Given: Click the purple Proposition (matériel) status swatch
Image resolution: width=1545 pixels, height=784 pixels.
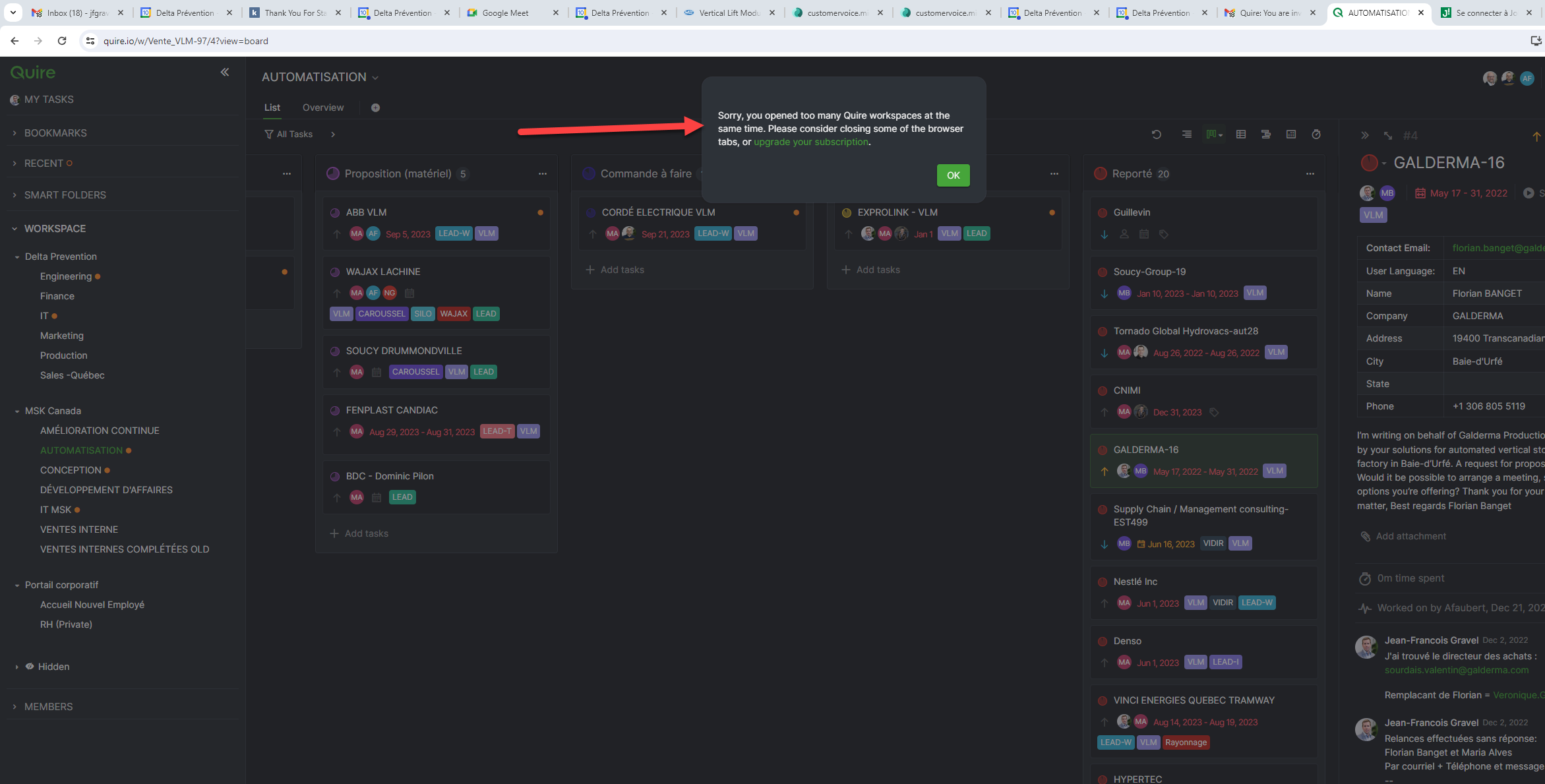Looking at the screenshot, I should pos(333,174).
